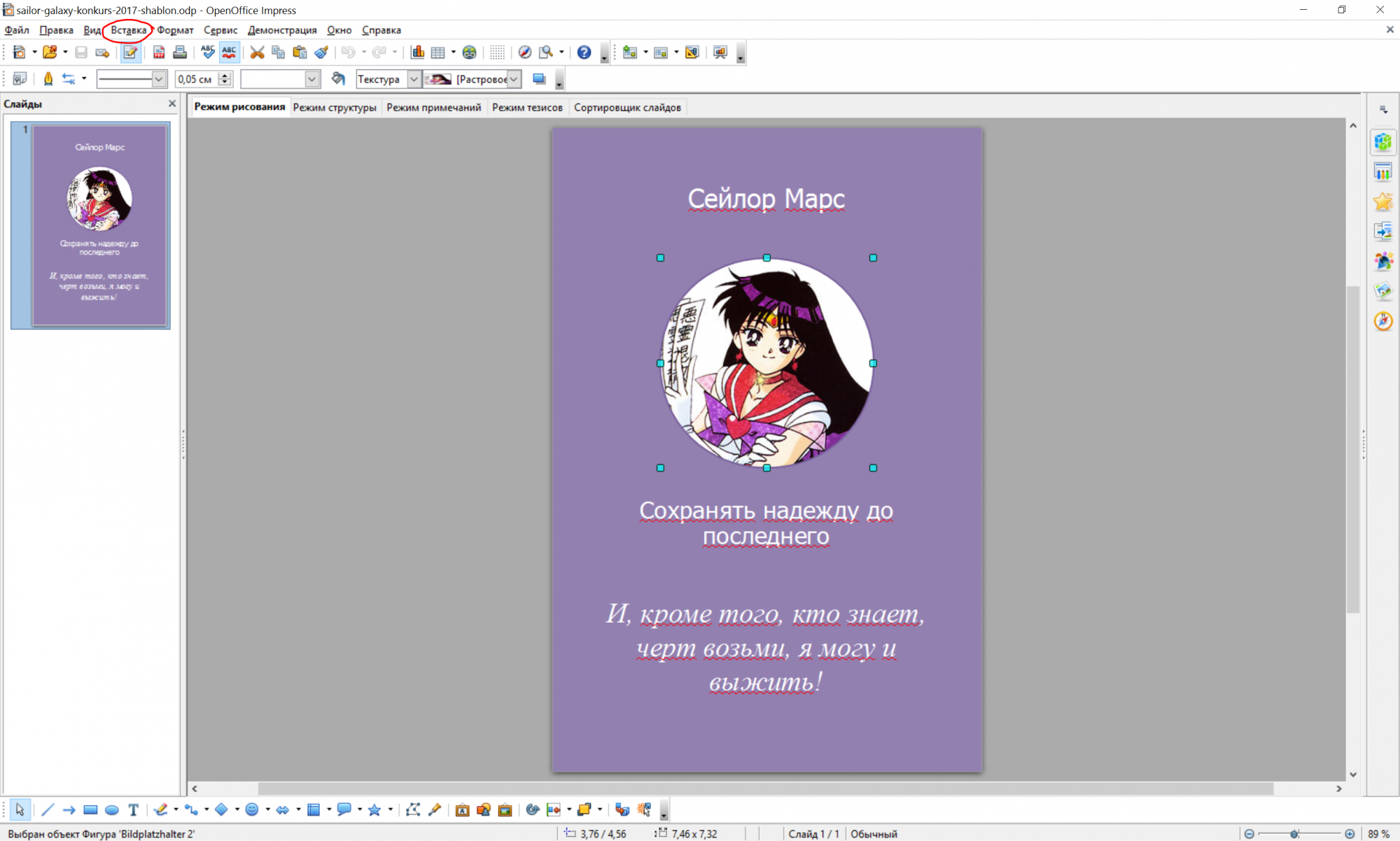
Task: Switch to Сортировщик слайдов tab
Action: (627, 107)
